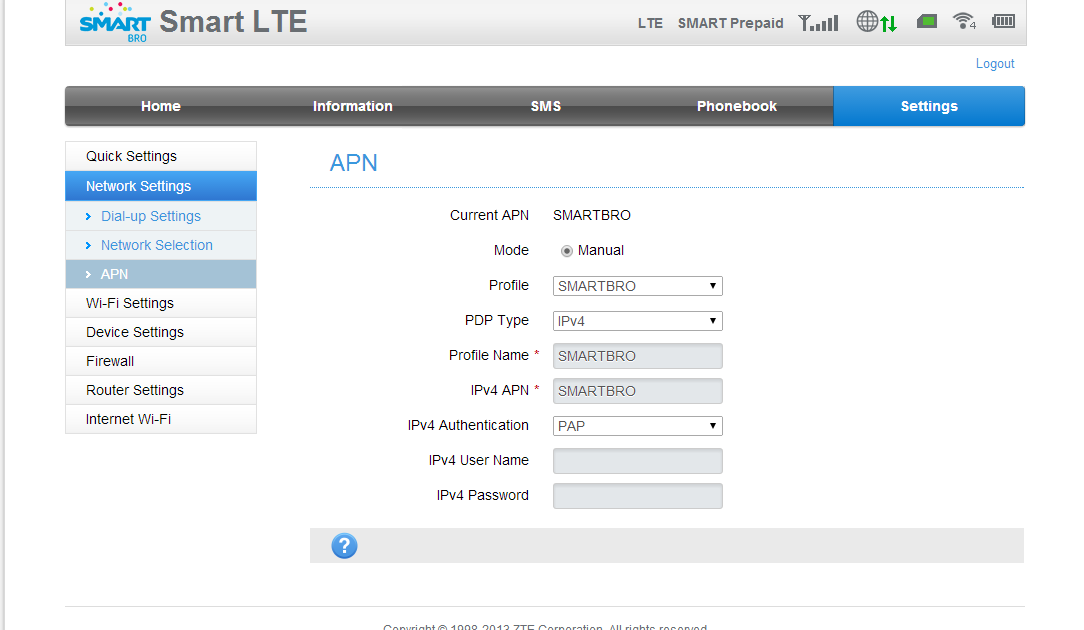Open help with the question mark icon
The height and width of the screenshot is (630, 1084).
(344, 546)
